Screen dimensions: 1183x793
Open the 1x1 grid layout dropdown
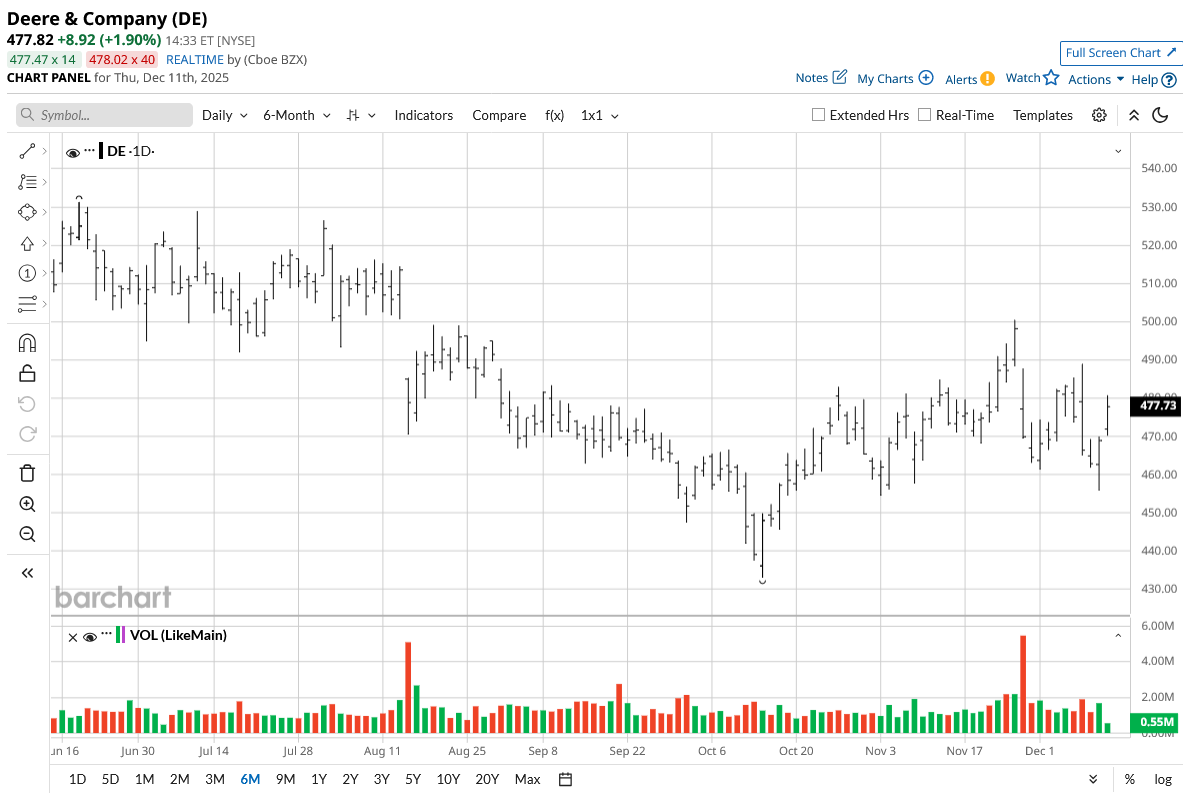[x=600, y=115]
